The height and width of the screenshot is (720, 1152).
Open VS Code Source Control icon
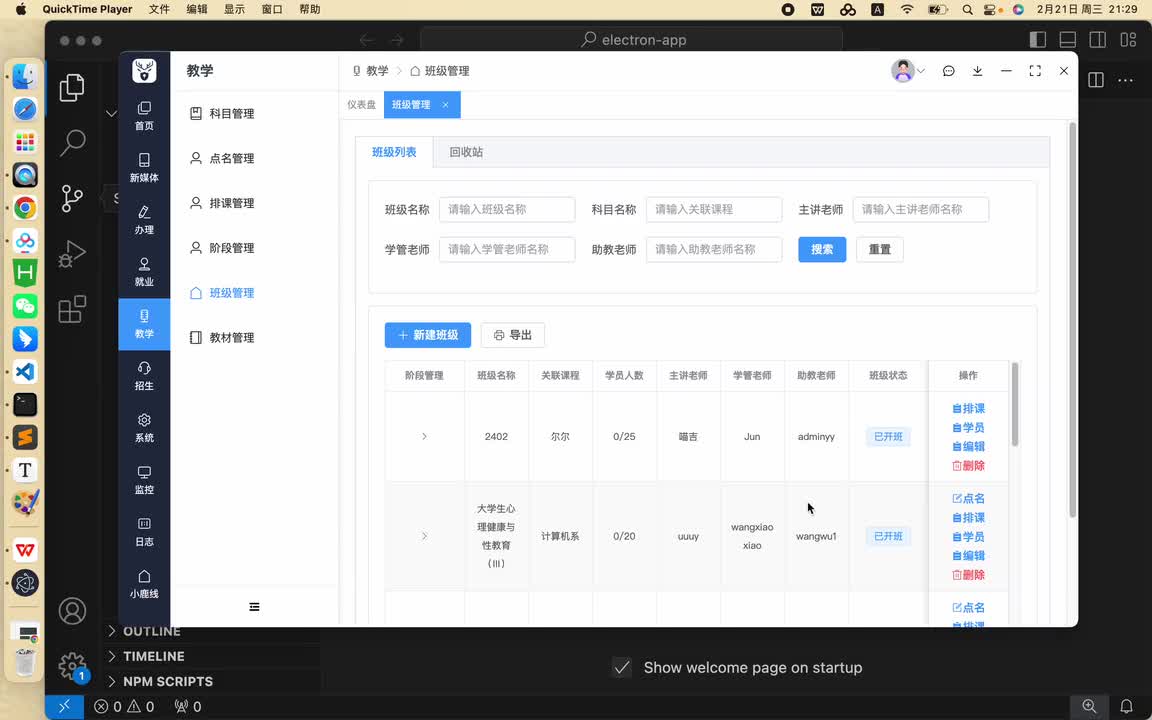pos(72,198)
